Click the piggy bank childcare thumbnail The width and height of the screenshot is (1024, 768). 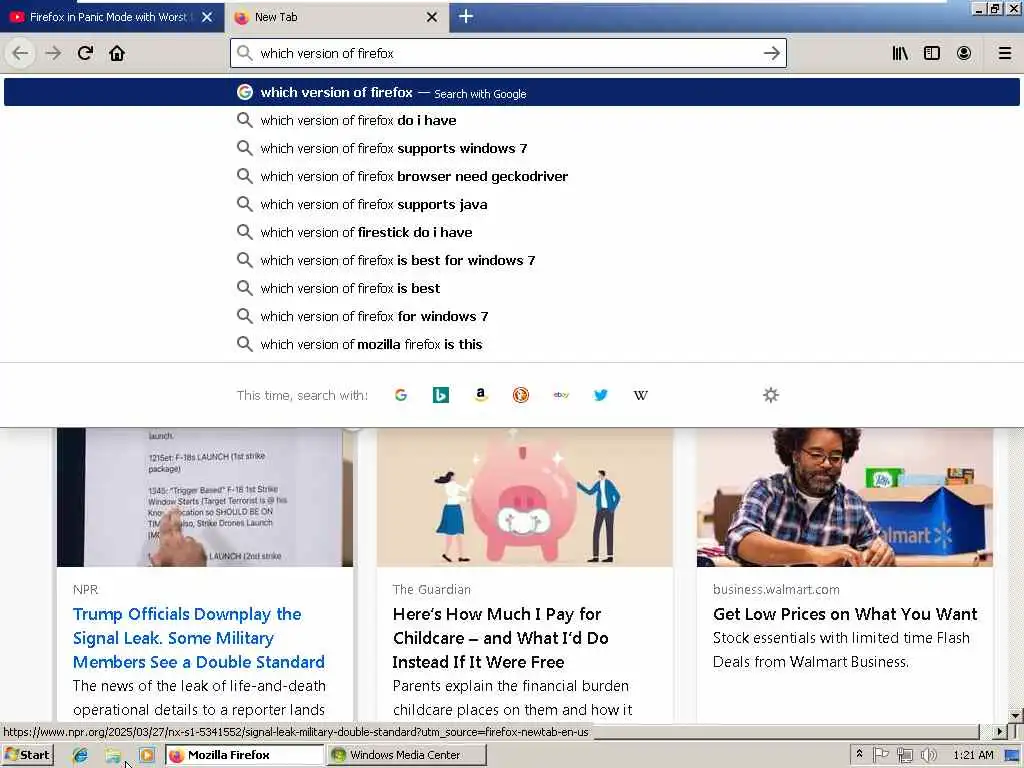[x=524, y=497]
